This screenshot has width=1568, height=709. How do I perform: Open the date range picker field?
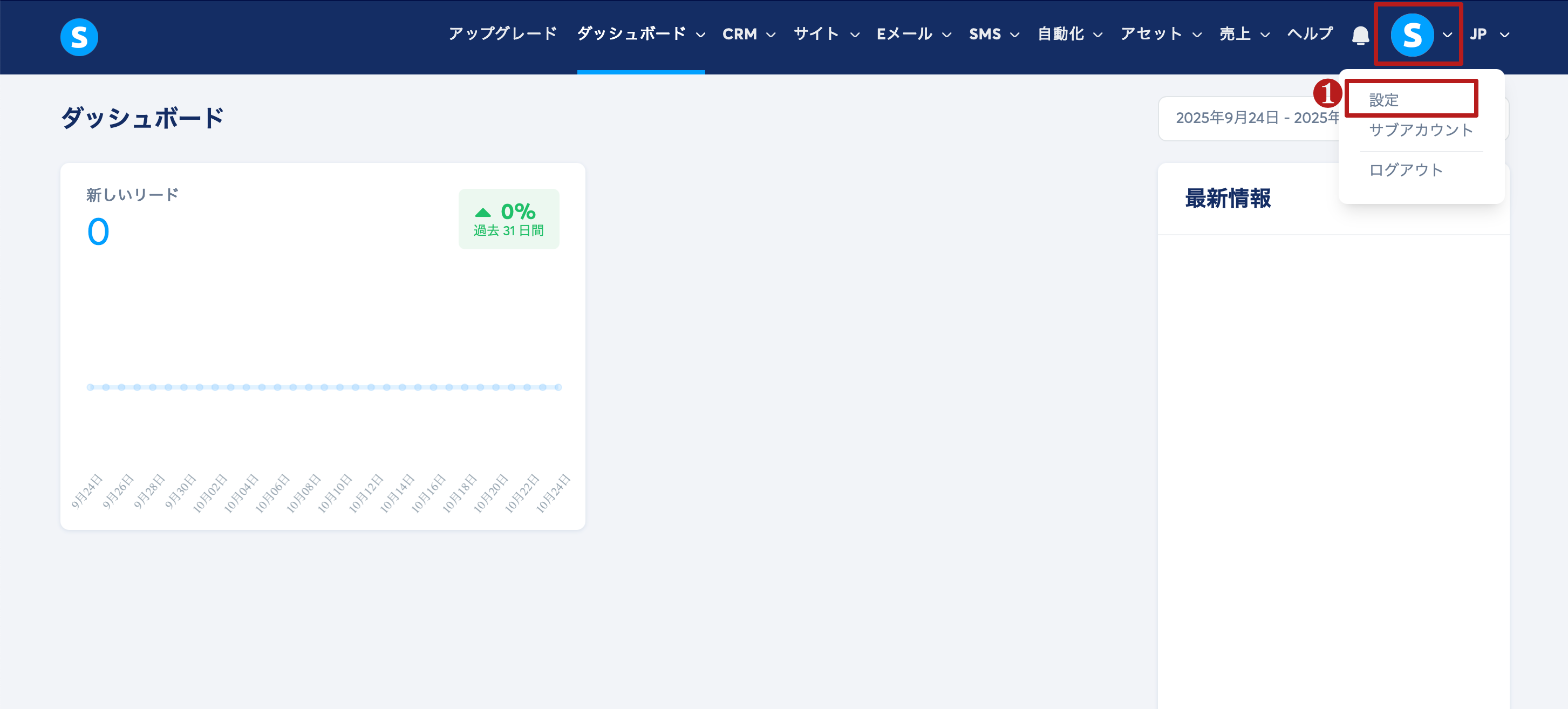pyautogui.click(x=1248, y=118)
